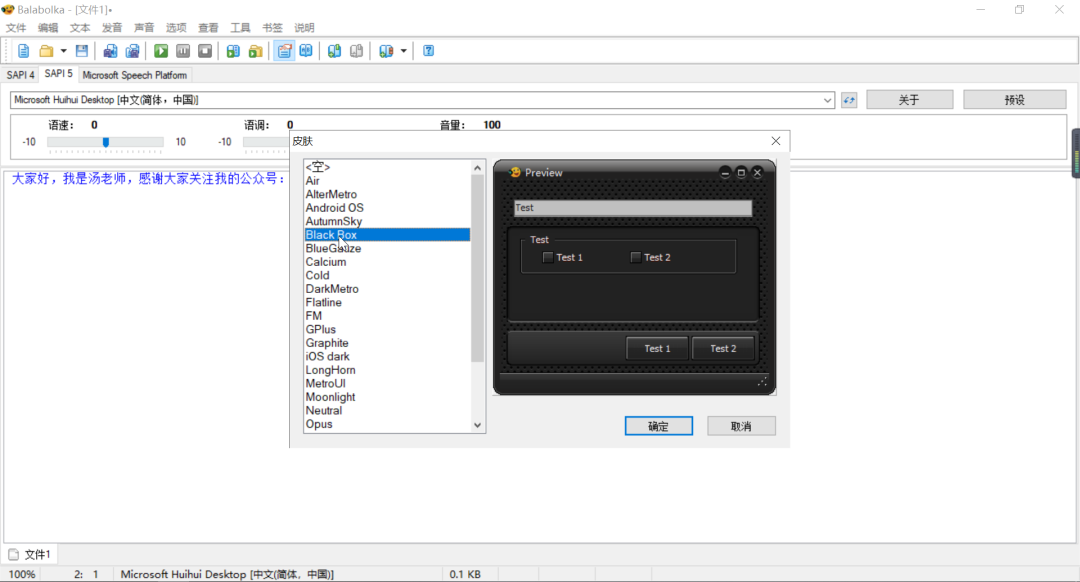Click the open folder toolbar icon
Screen dimensions: 1080x582
coord(46,51)
